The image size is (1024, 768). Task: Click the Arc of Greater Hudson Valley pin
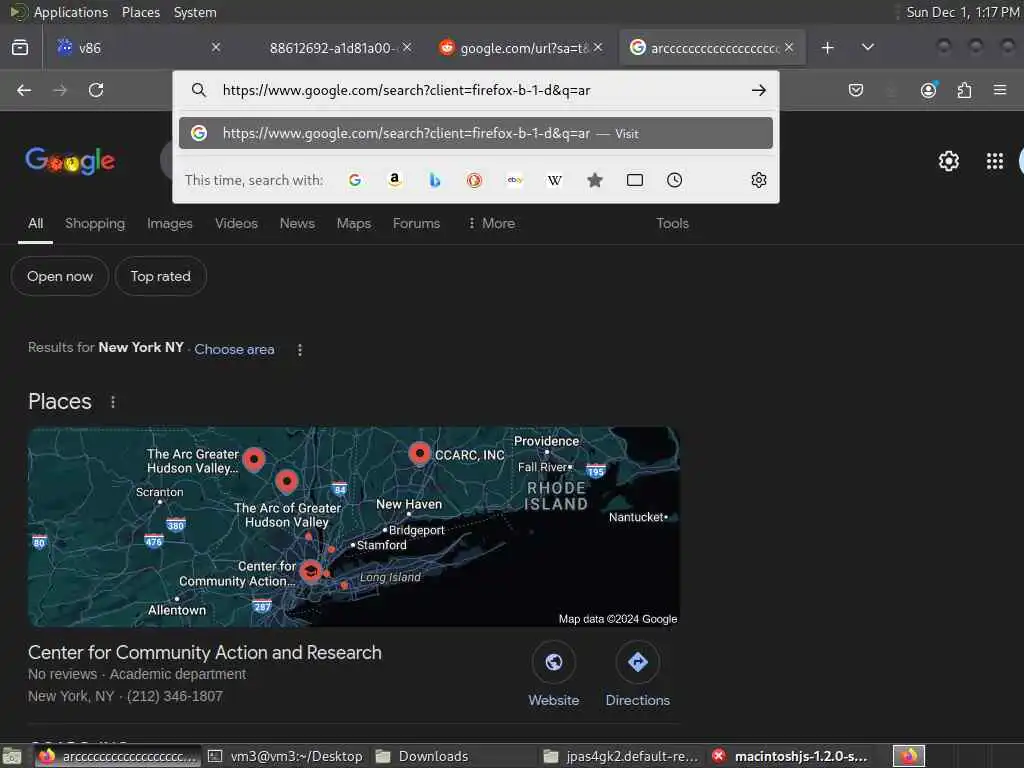click(287, 481)
